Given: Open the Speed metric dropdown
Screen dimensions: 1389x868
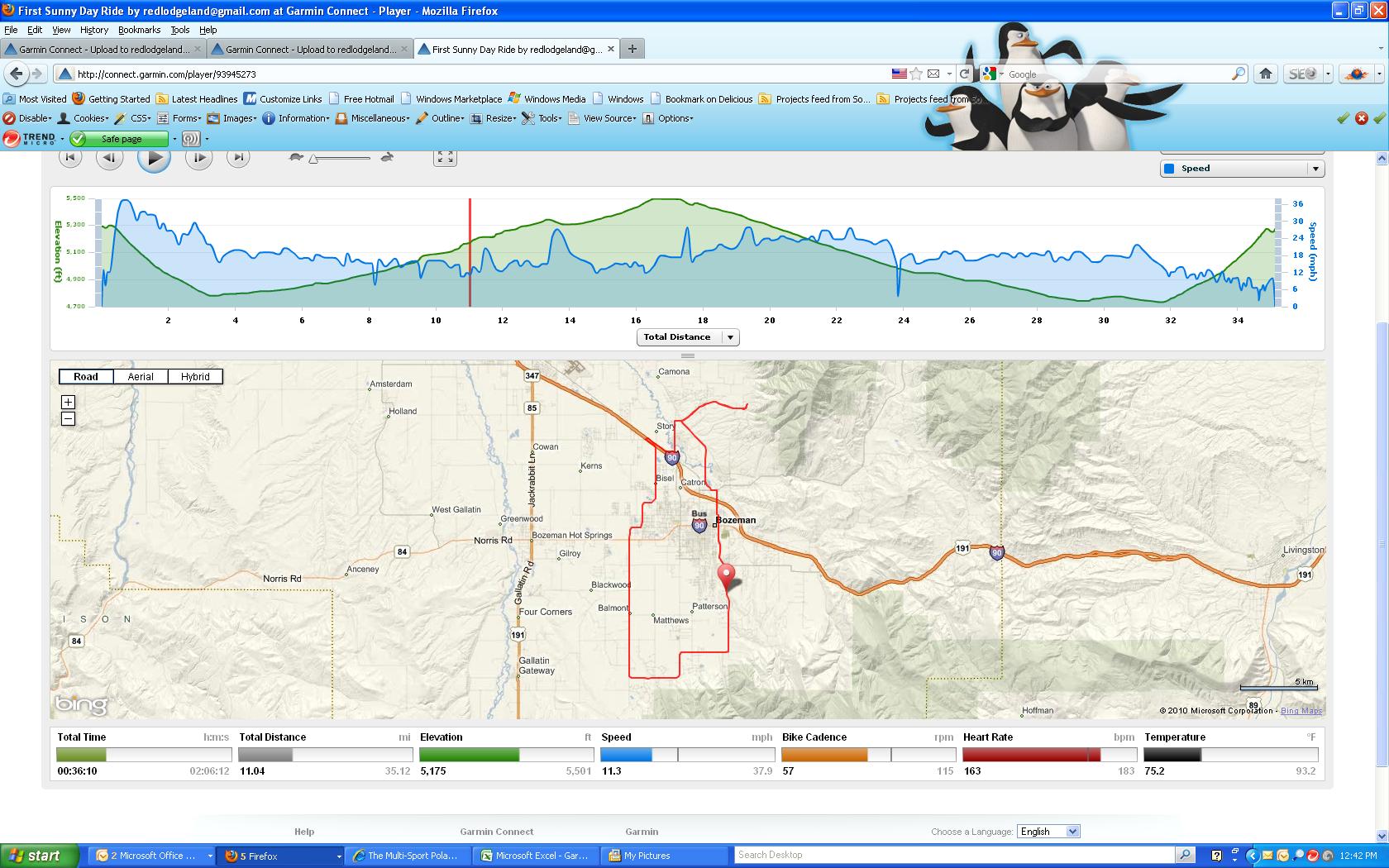Looking at the screenshot, I should click(1241, 168).
